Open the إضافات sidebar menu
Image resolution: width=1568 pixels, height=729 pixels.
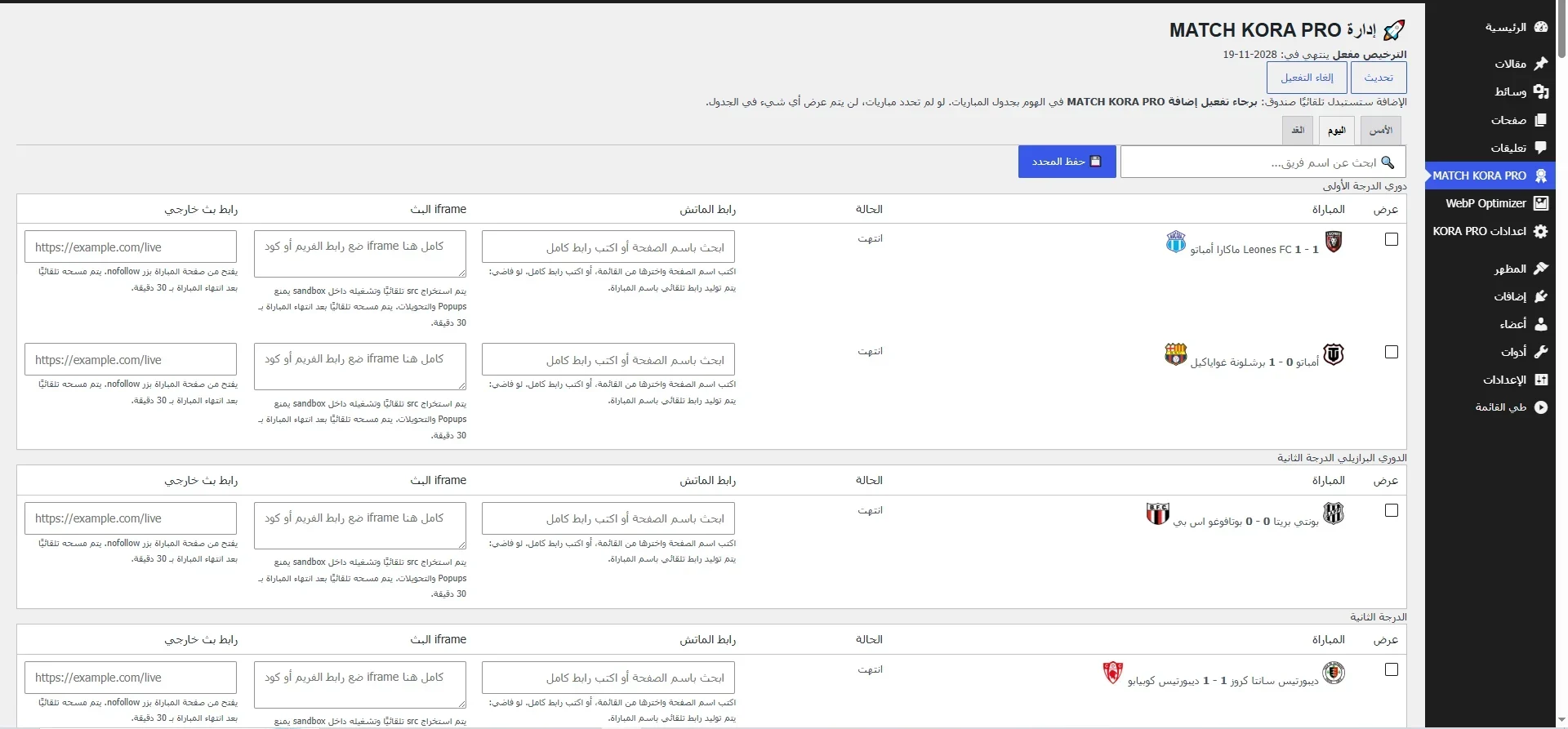1491,296
